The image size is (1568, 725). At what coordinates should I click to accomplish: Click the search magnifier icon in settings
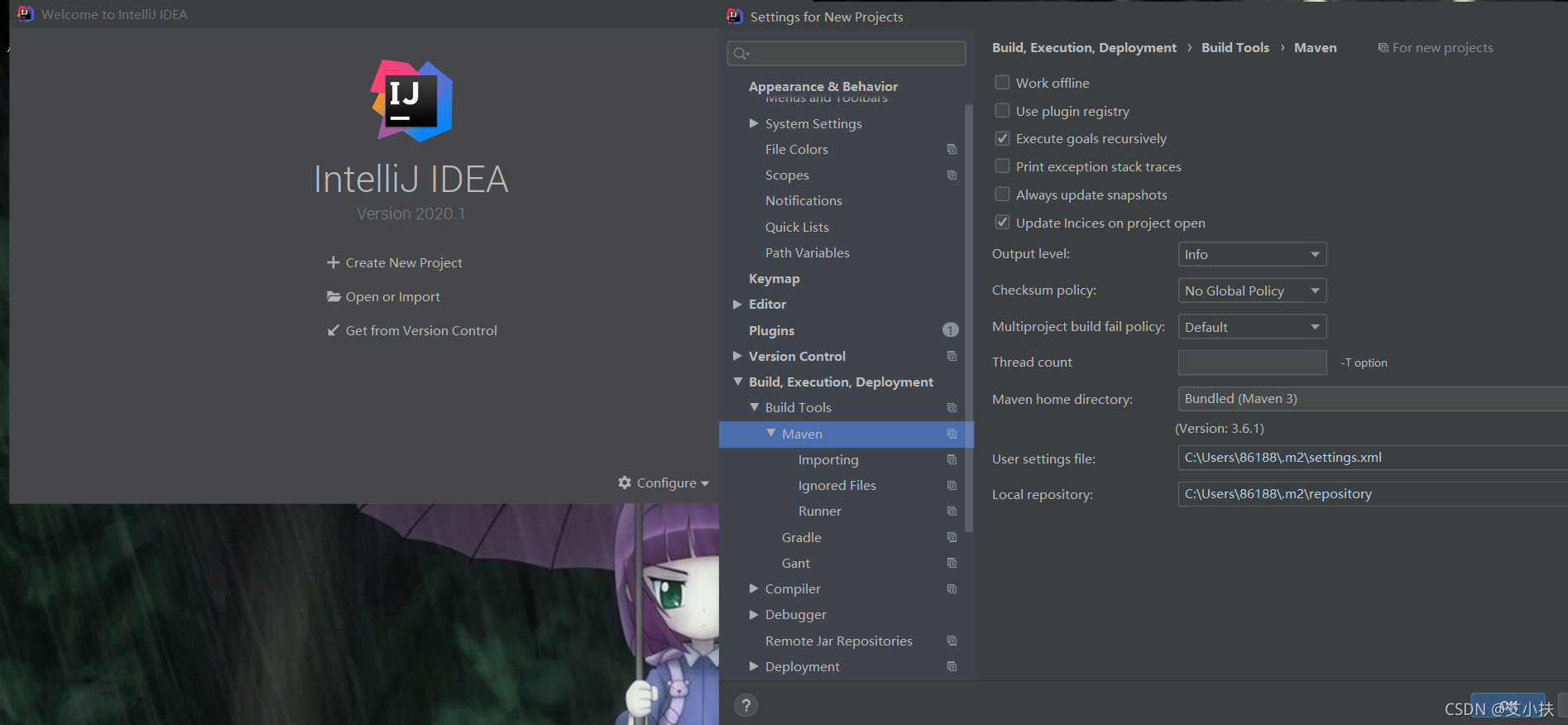coord(741,54)
